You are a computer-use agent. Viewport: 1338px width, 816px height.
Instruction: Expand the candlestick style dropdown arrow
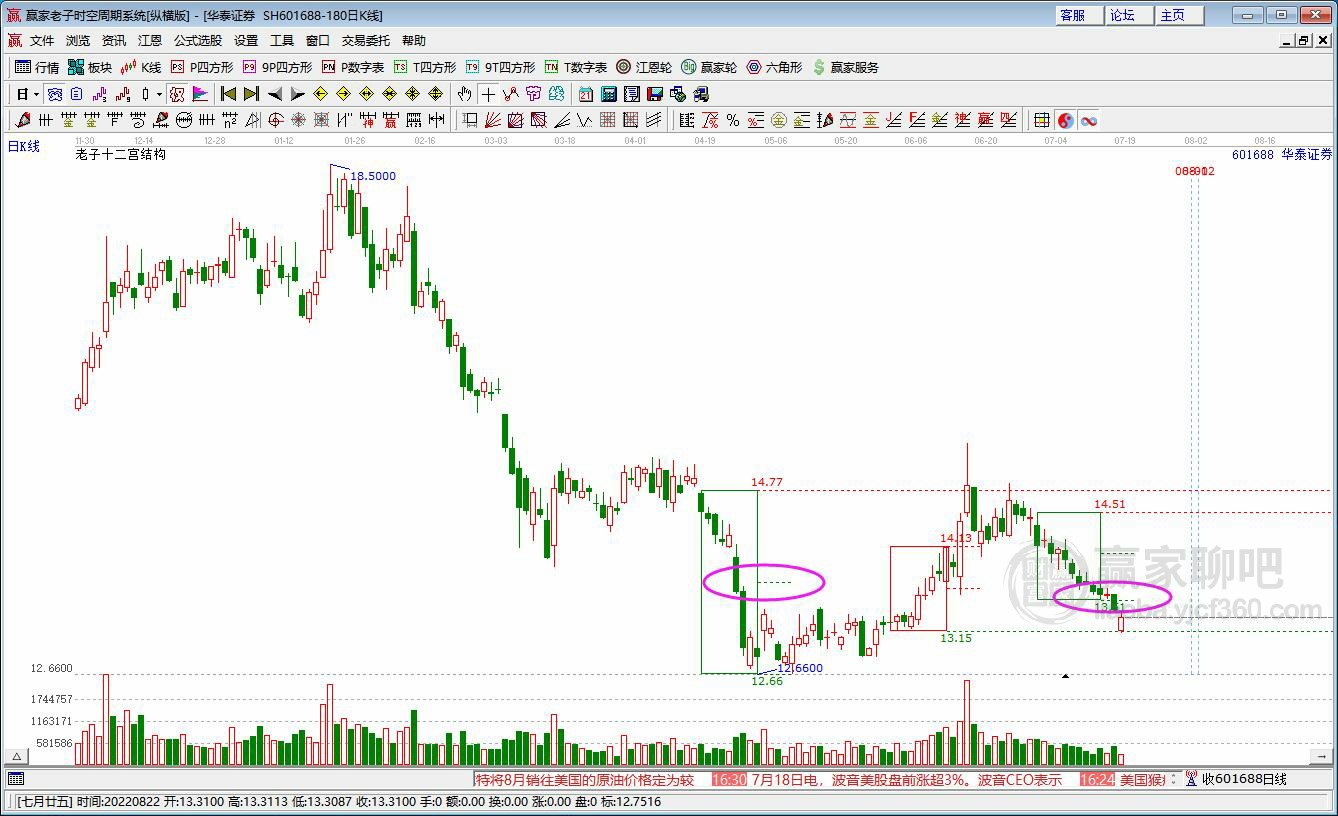pos(159,94)
